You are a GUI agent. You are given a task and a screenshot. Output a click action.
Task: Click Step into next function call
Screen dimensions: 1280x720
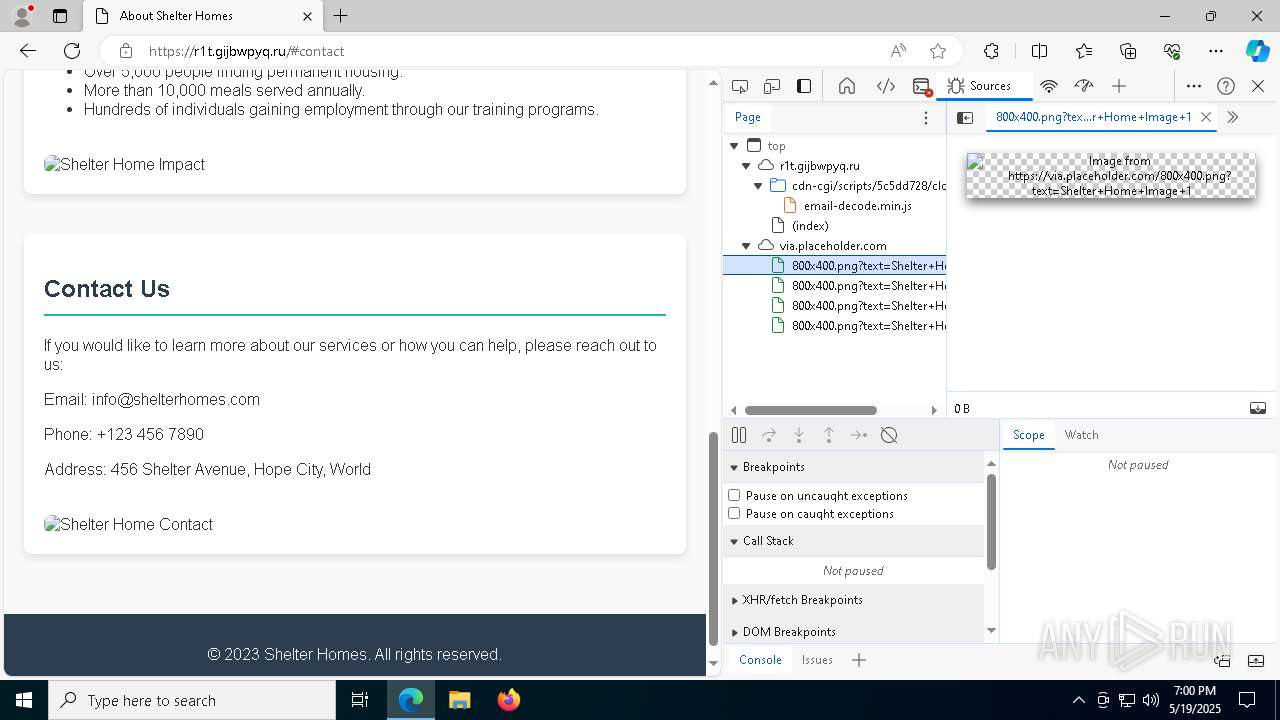tap(799, 435)
